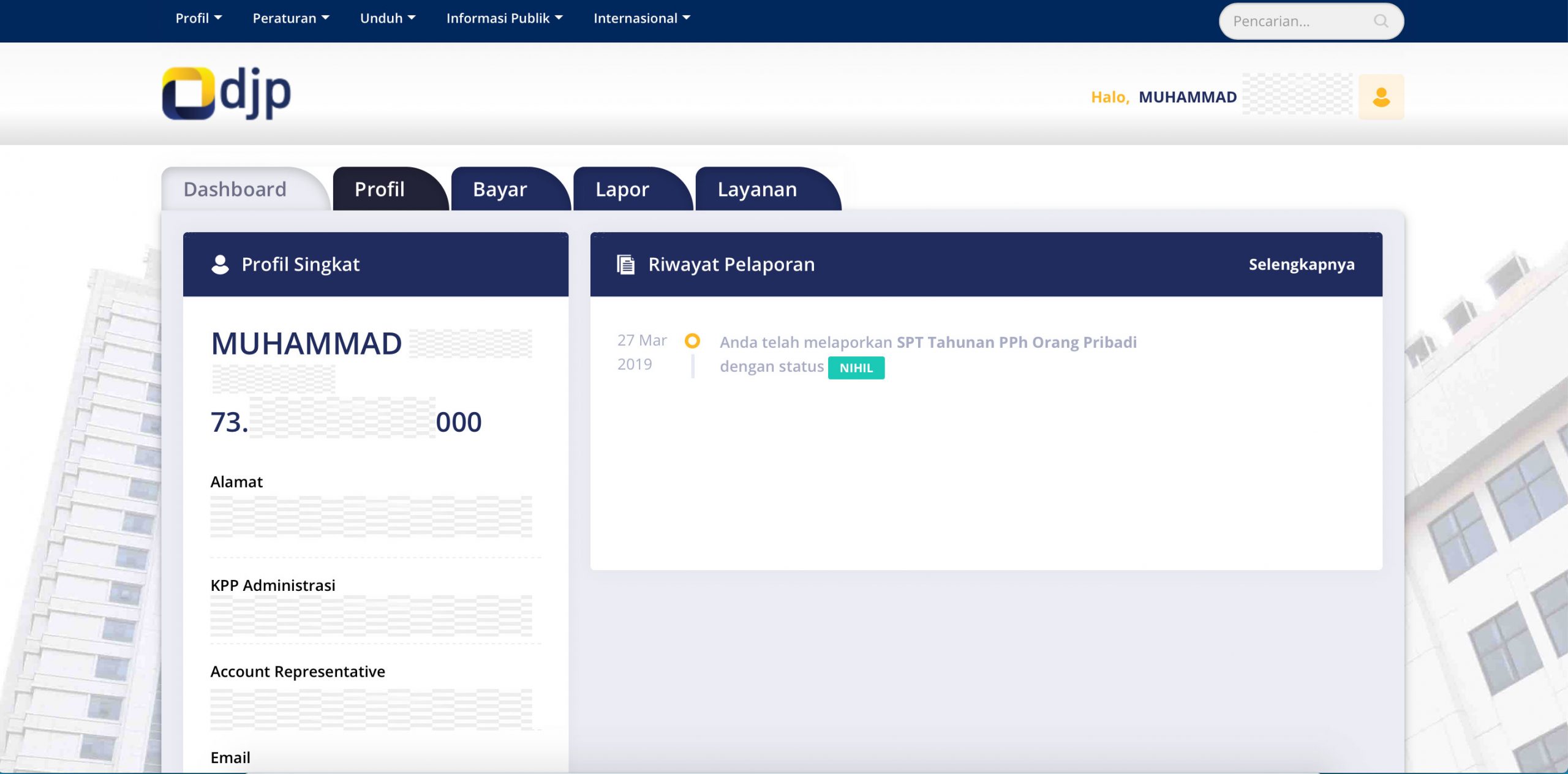The width and height of the screenshot is (1568, 774).
Task: Click the DJP logo
Action: click(x=226, y=93)
